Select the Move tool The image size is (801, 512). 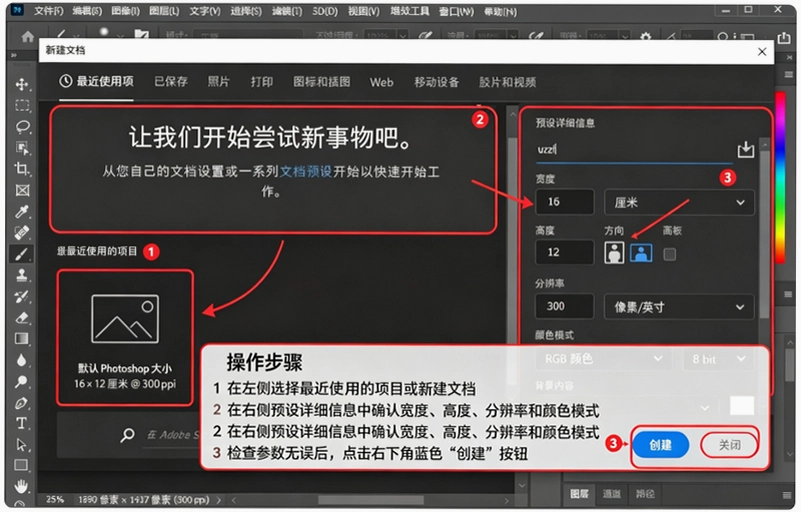click(x=21, y=84)
